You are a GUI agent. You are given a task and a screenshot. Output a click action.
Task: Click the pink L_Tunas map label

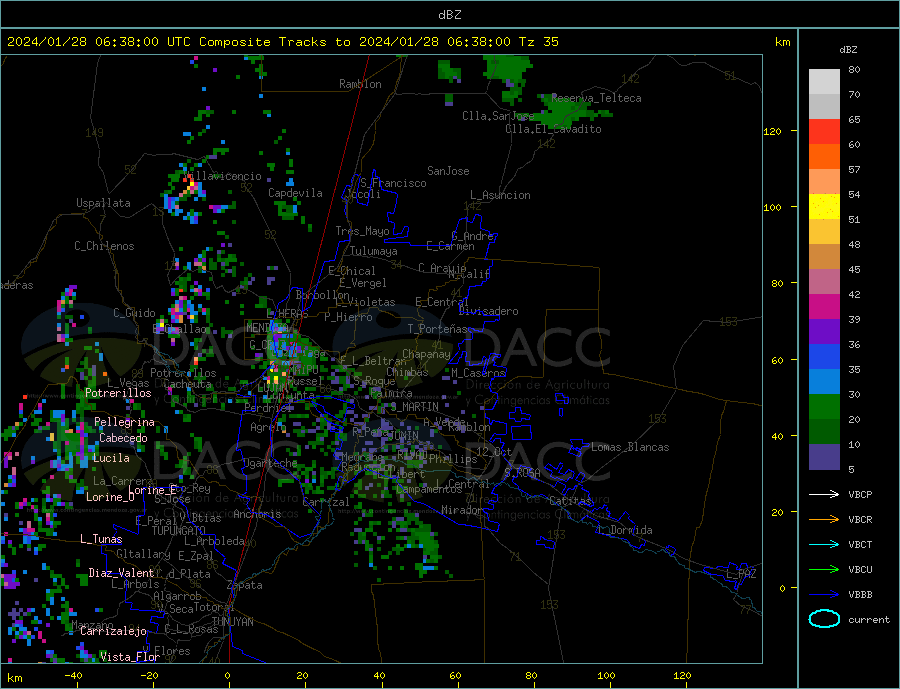point(101,539)
